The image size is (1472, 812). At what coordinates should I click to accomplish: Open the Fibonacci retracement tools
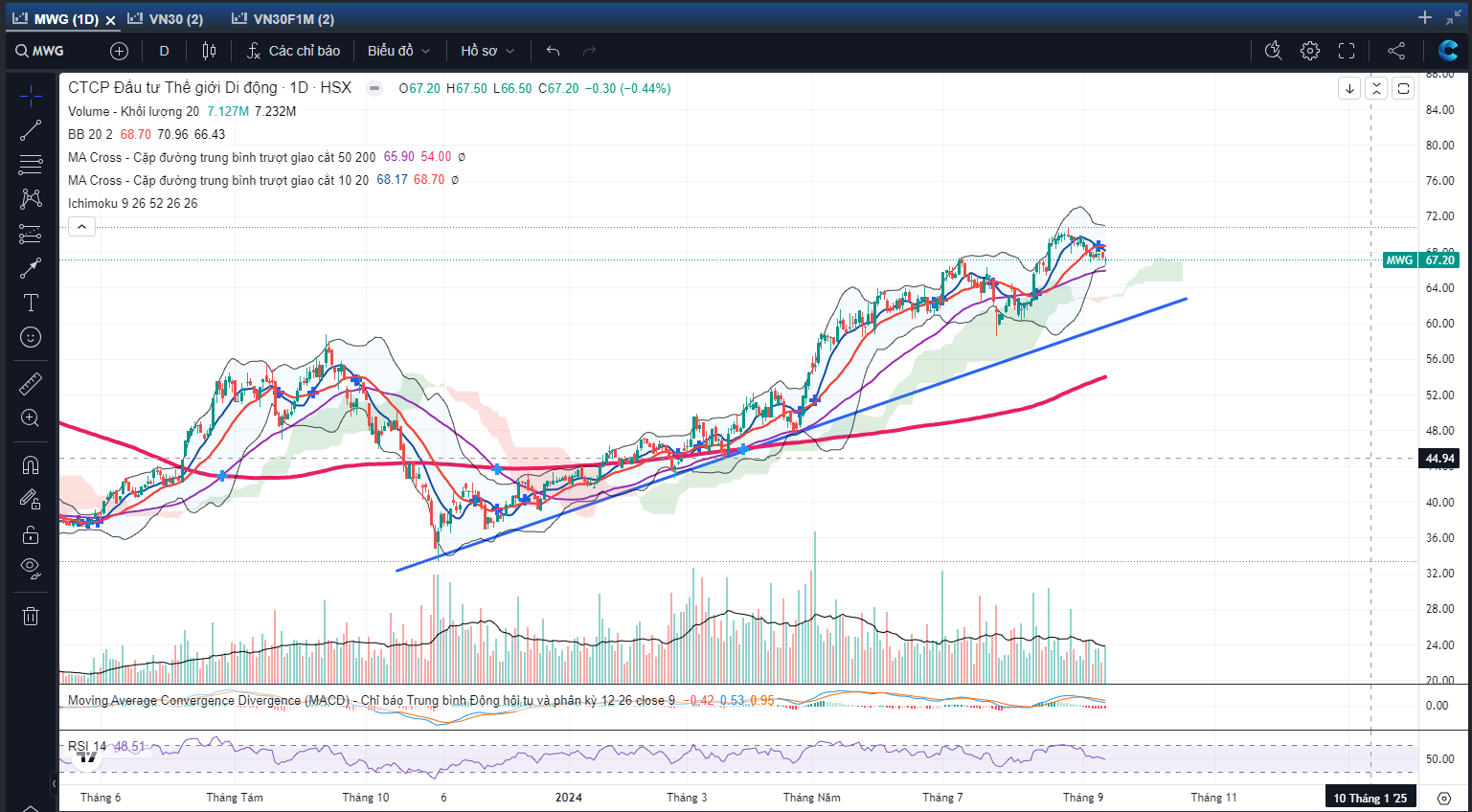[x=31, y=165]
